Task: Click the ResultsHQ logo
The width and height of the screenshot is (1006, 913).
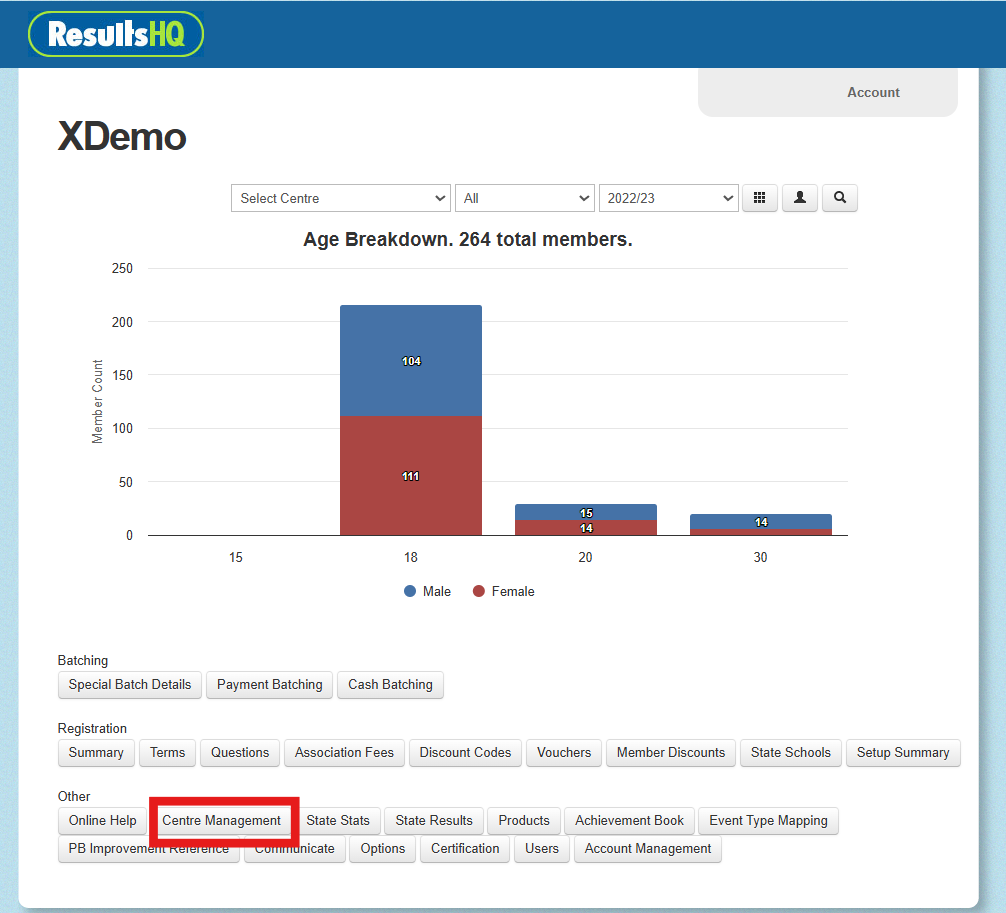Action: click(116, 34)
